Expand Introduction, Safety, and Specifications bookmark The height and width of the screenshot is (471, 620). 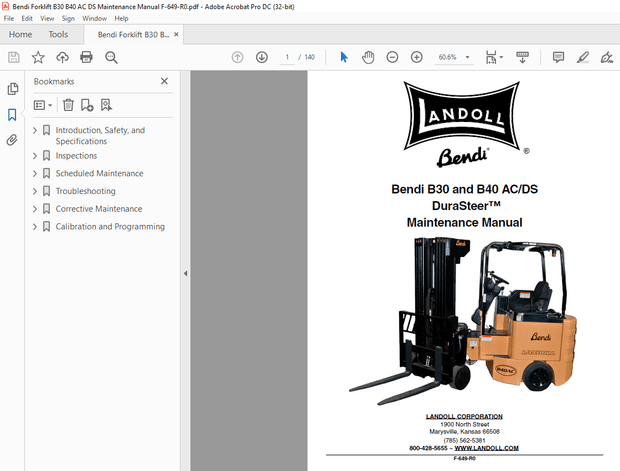(x=35, y=130)
